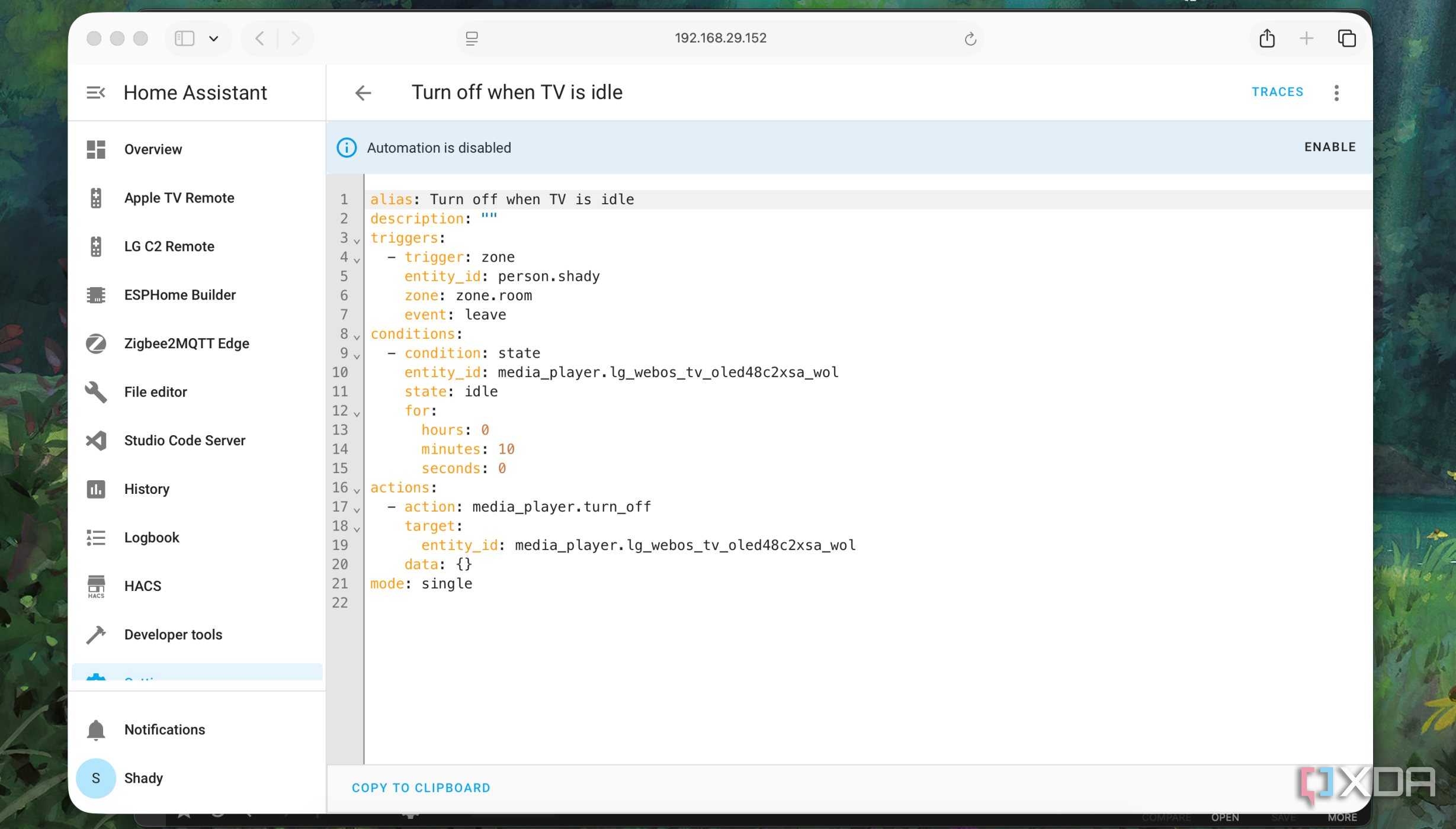Open Zigbee2MQTT Edge panel
Screen dimensions: 1456x829
[186, 343]
